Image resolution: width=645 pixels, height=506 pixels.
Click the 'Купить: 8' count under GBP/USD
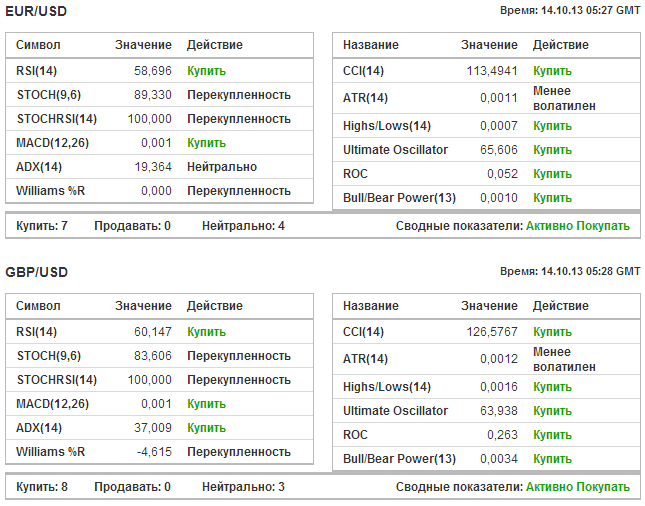[42, 487]
